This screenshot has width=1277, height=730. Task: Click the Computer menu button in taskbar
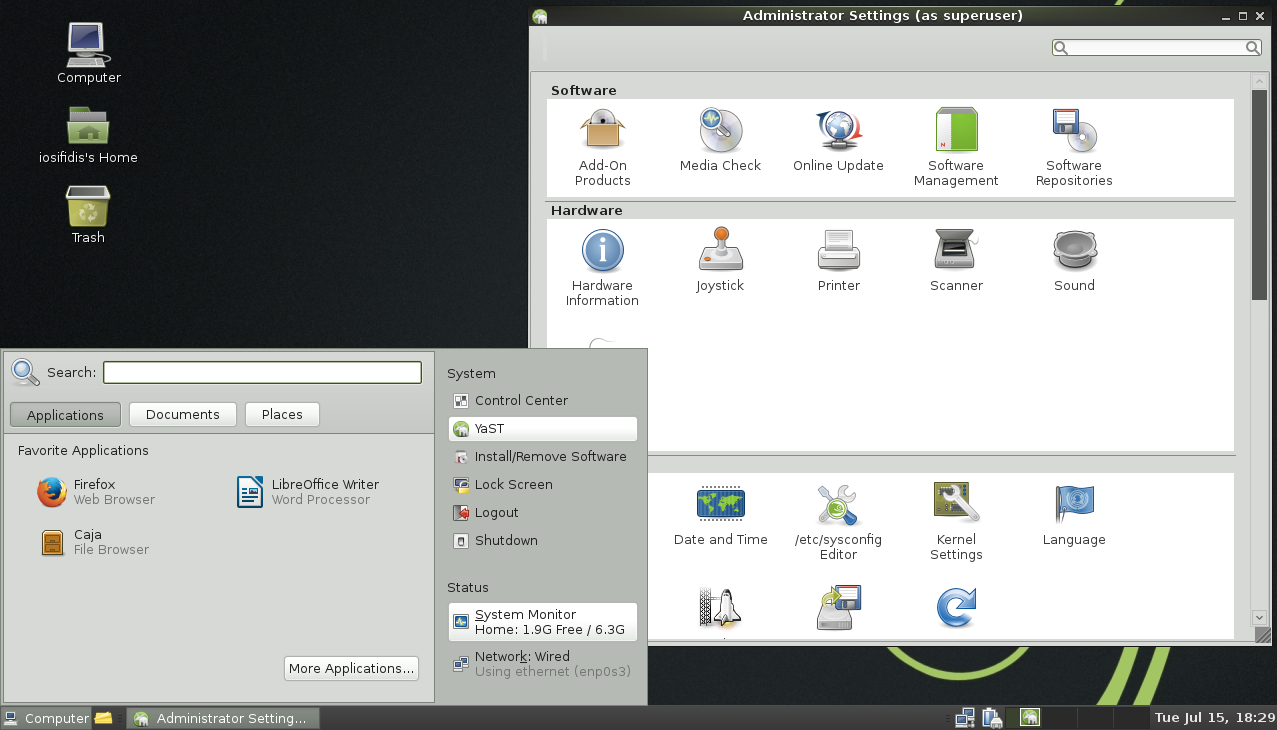tap(47, 718)
